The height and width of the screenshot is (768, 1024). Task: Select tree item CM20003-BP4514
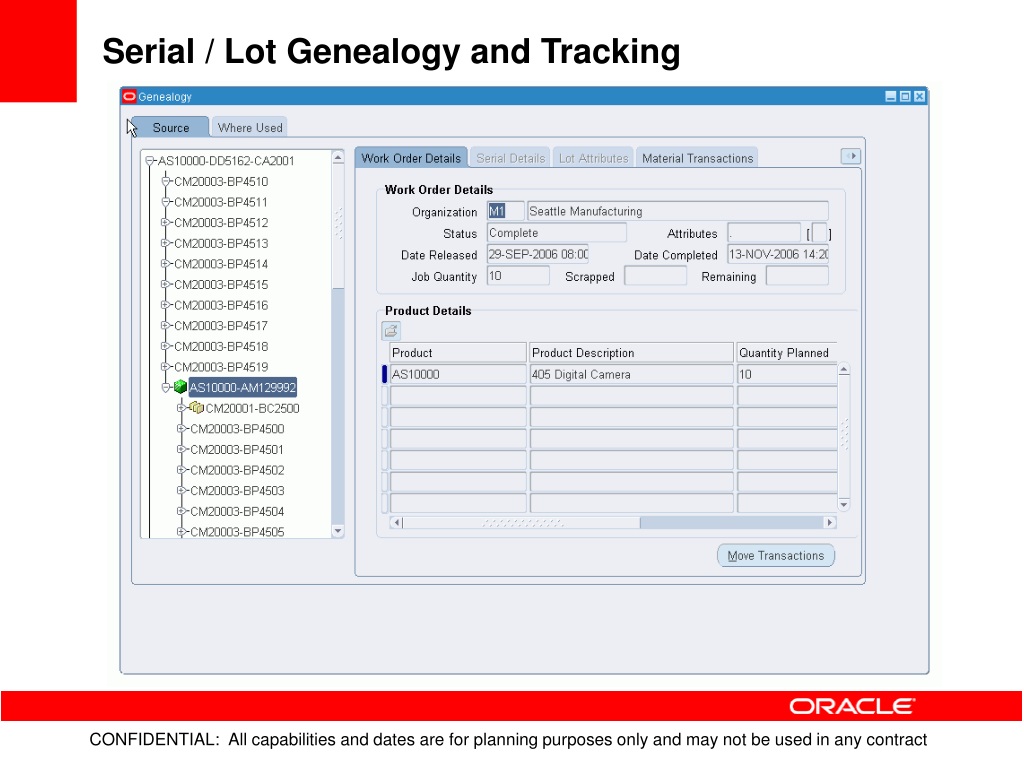click(x=221, y=264)
